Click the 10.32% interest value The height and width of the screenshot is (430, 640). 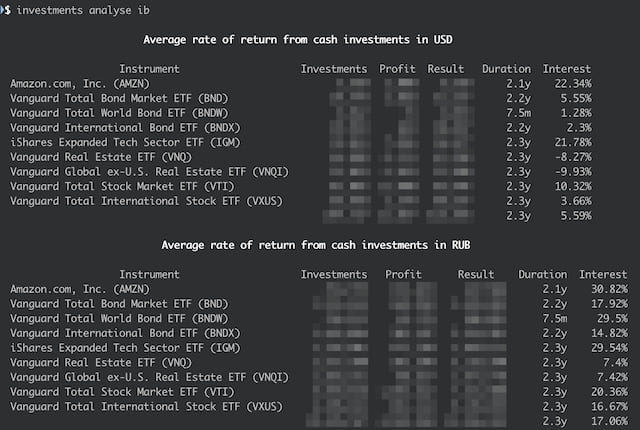[x=573, y=186]
